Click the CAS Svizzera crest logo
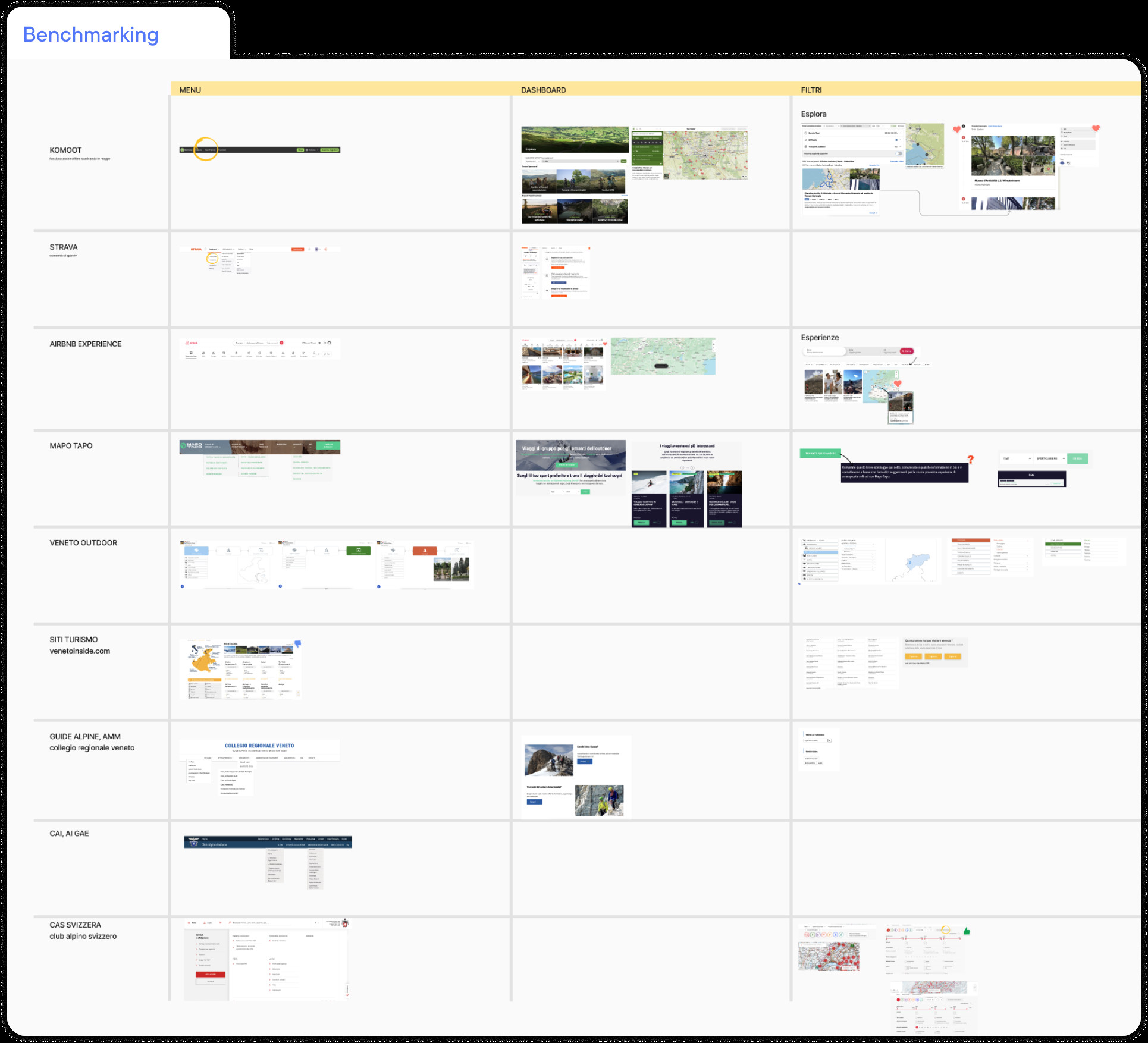 tap(345, 923)
